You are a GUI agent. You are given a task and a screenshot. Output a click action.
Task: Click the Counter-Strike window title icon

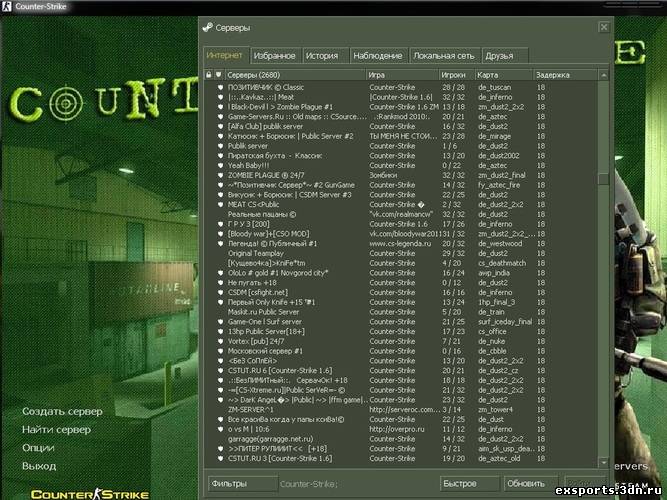(6, 6)
